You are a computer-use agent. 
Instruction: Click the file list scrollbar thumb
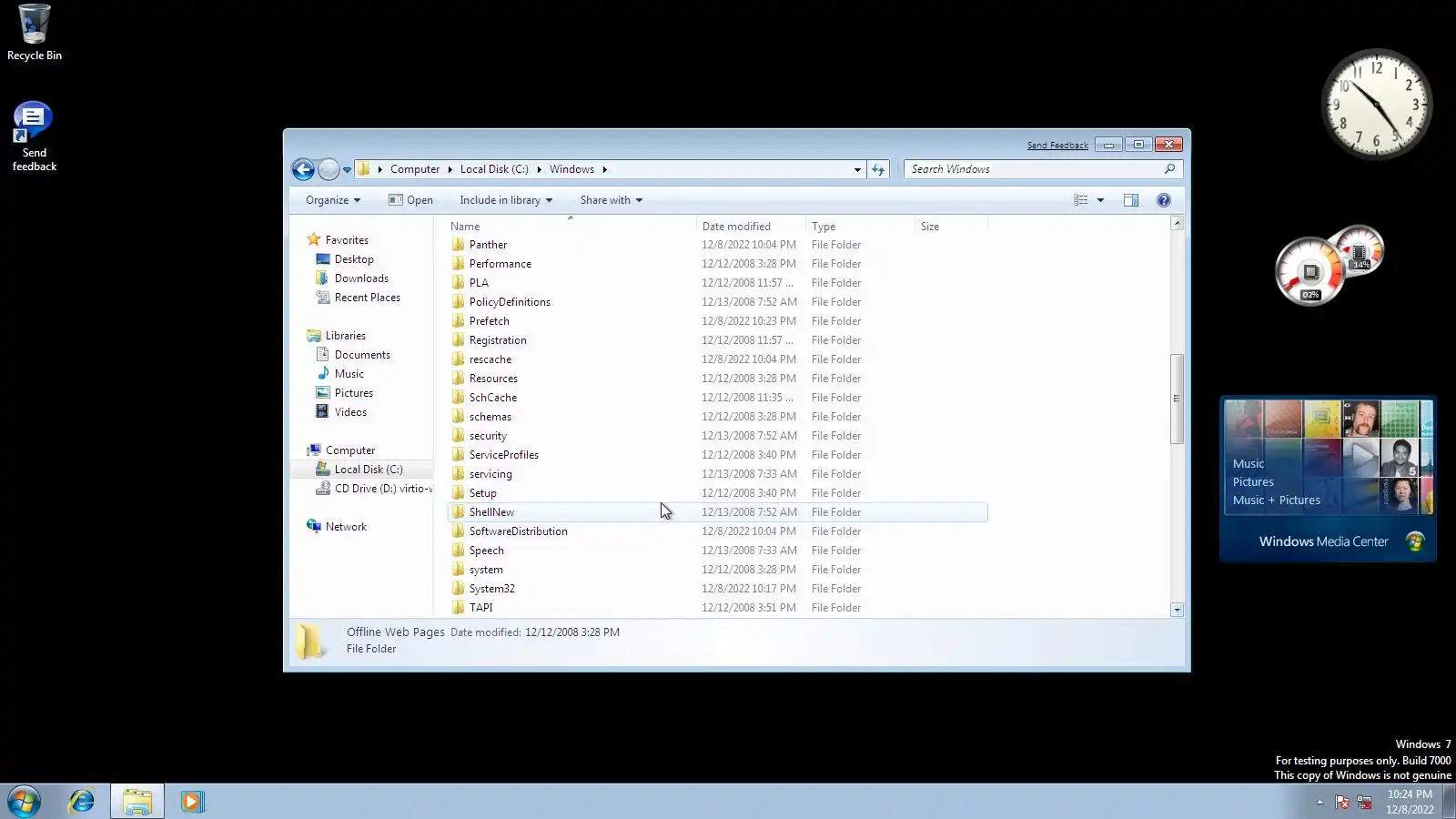pyautogui.click(x=1177, y=399)
